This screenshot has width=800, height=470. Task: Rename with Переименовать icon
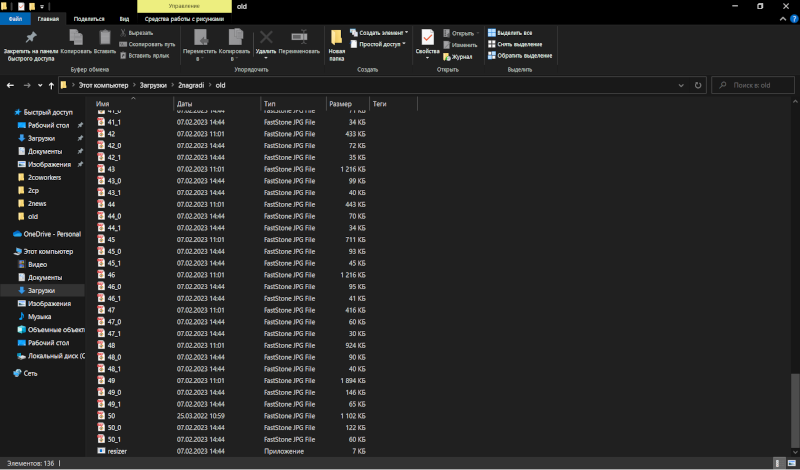point(299,42)
